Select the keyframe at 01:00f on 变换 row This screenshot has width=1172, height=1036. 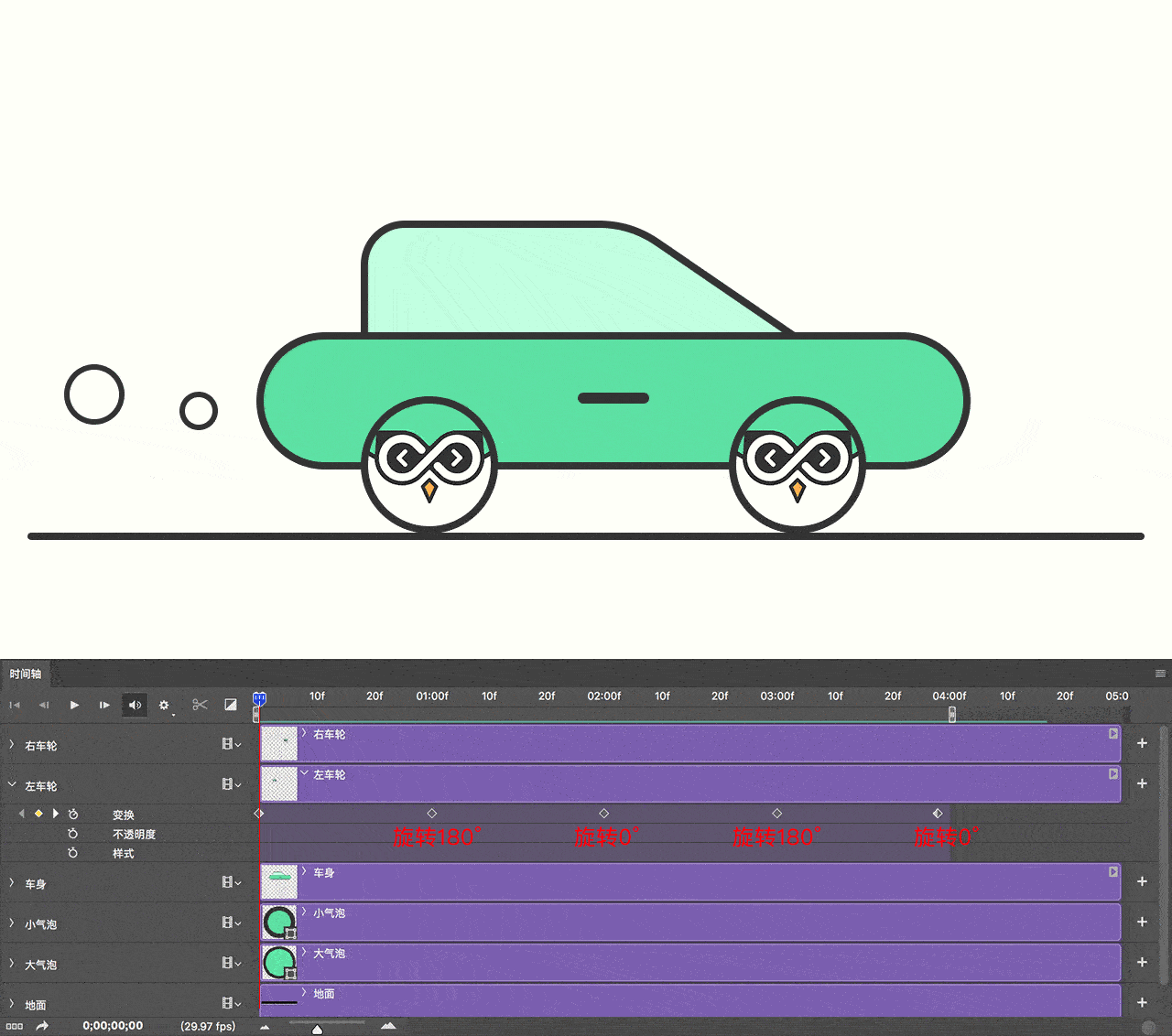(x=432, y=814)
